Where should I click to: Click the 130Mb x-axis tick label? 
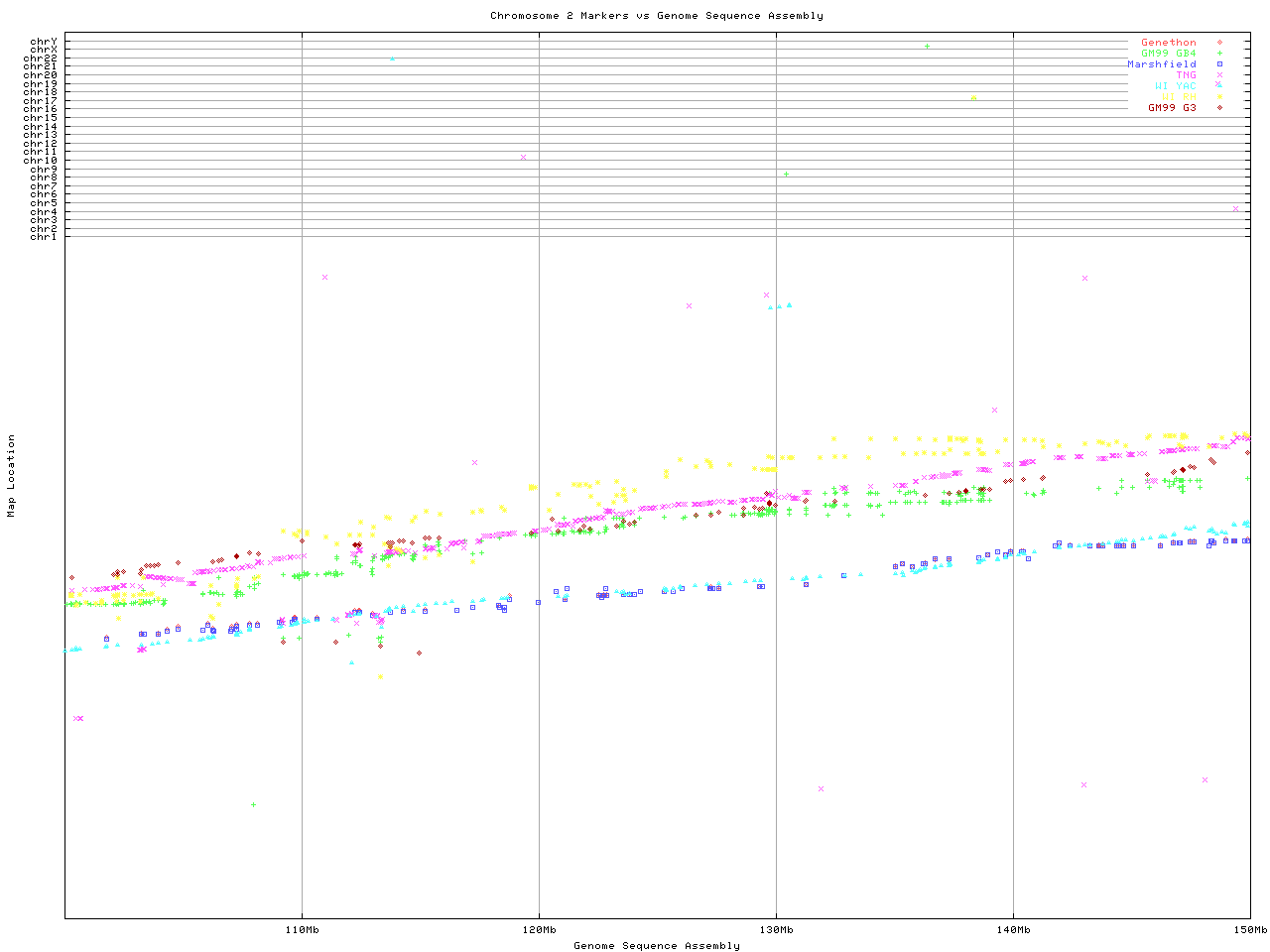click(x=776, y=930)
